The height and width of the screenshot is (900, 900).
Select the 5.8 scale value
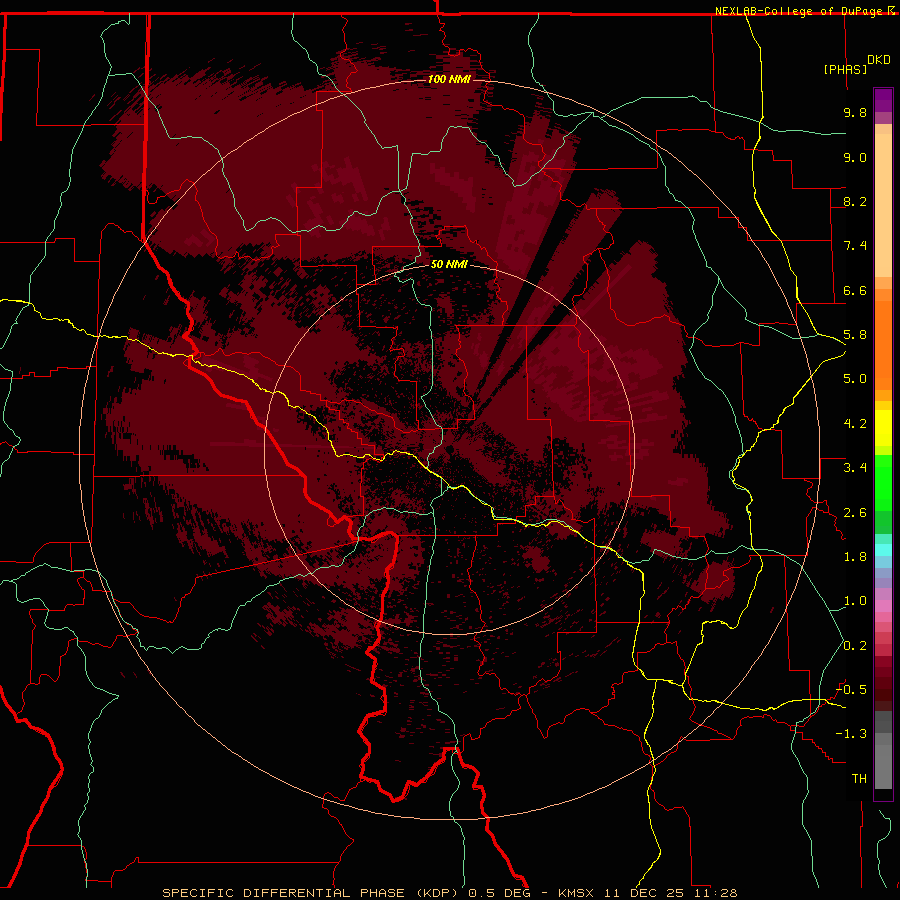click(855, 335)
